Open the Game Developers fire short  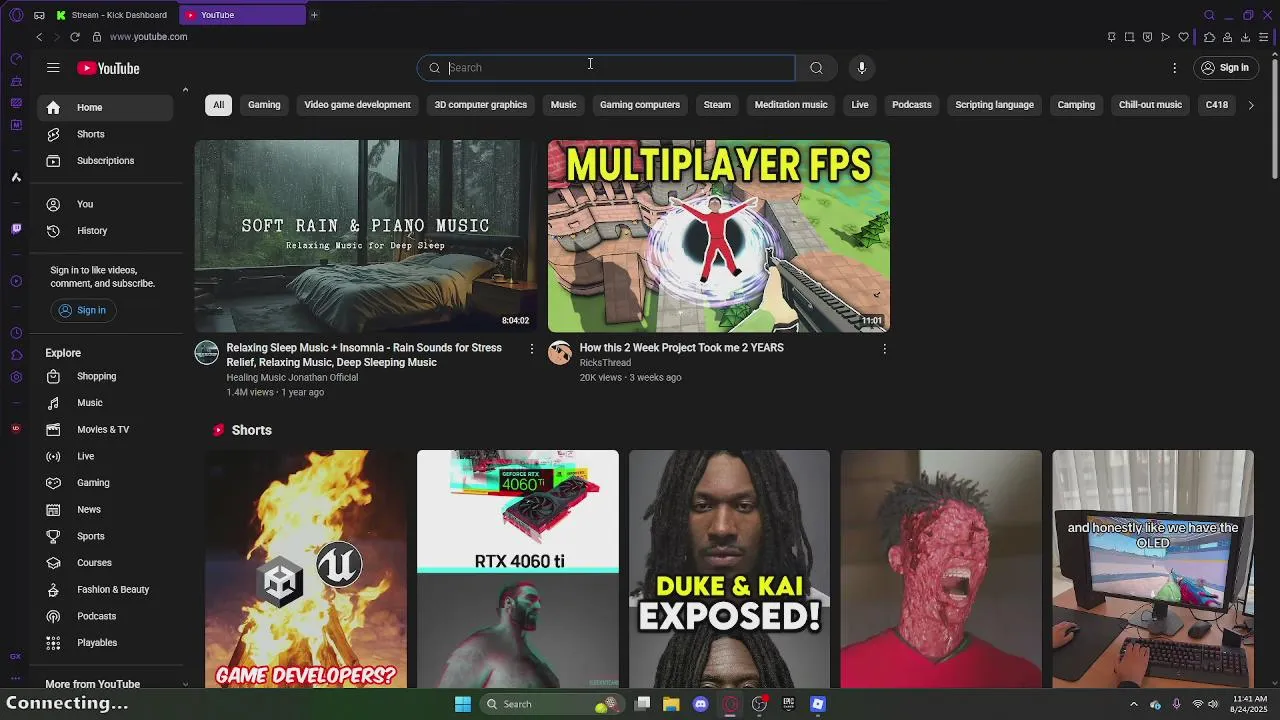pos(306,569)
